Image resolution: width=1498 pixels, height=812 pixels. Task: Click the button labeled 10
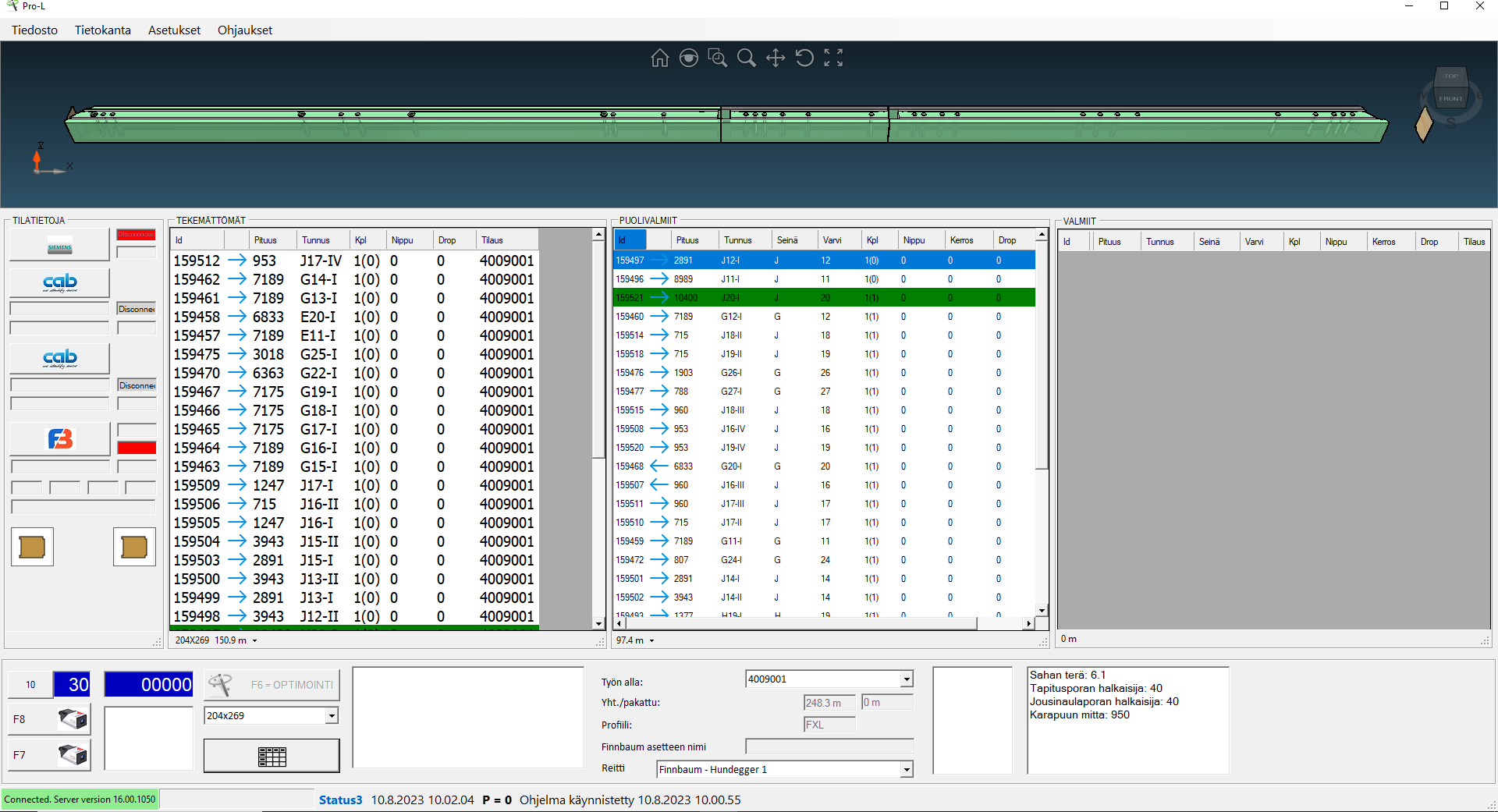click(30, 685)
